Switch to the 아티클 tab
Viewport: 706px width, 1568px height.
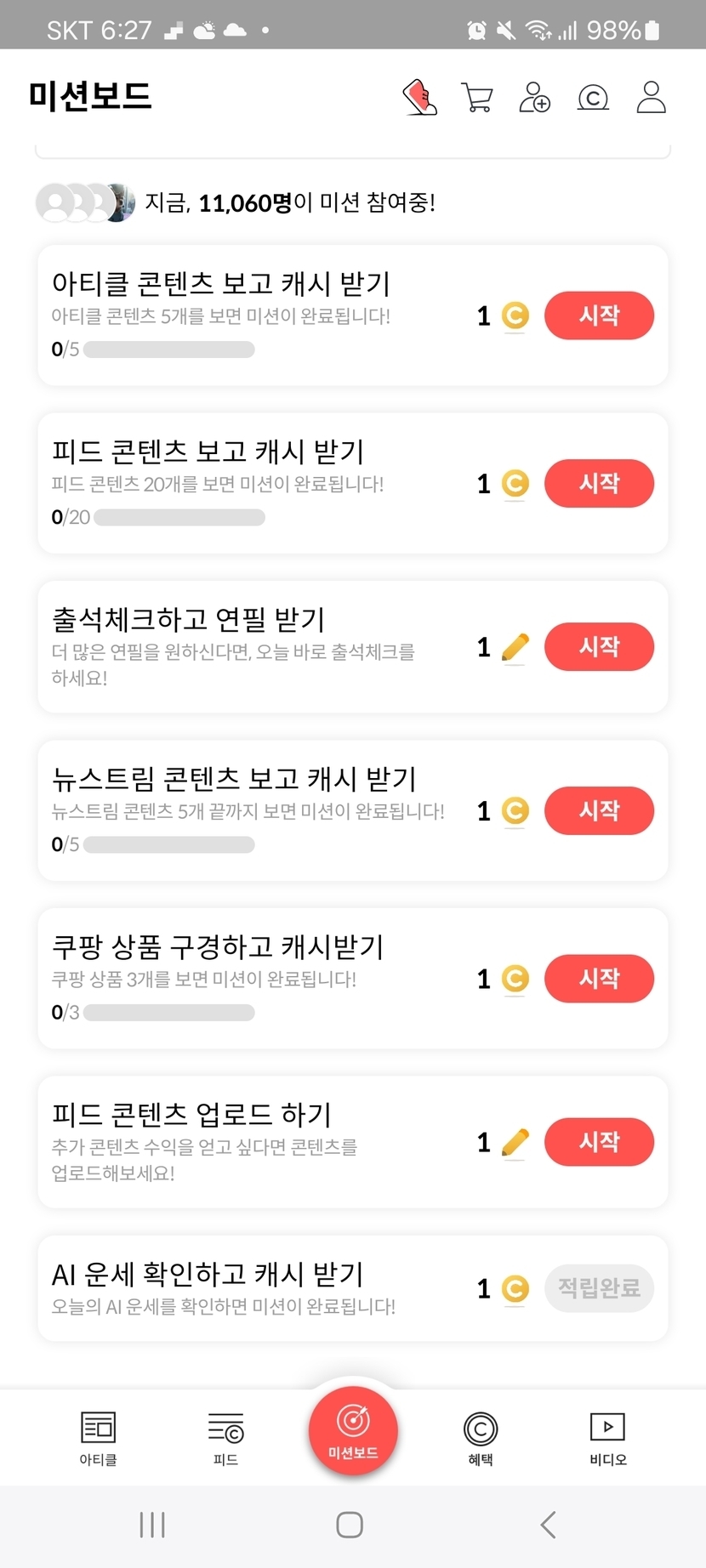[x=98, y=1438]
